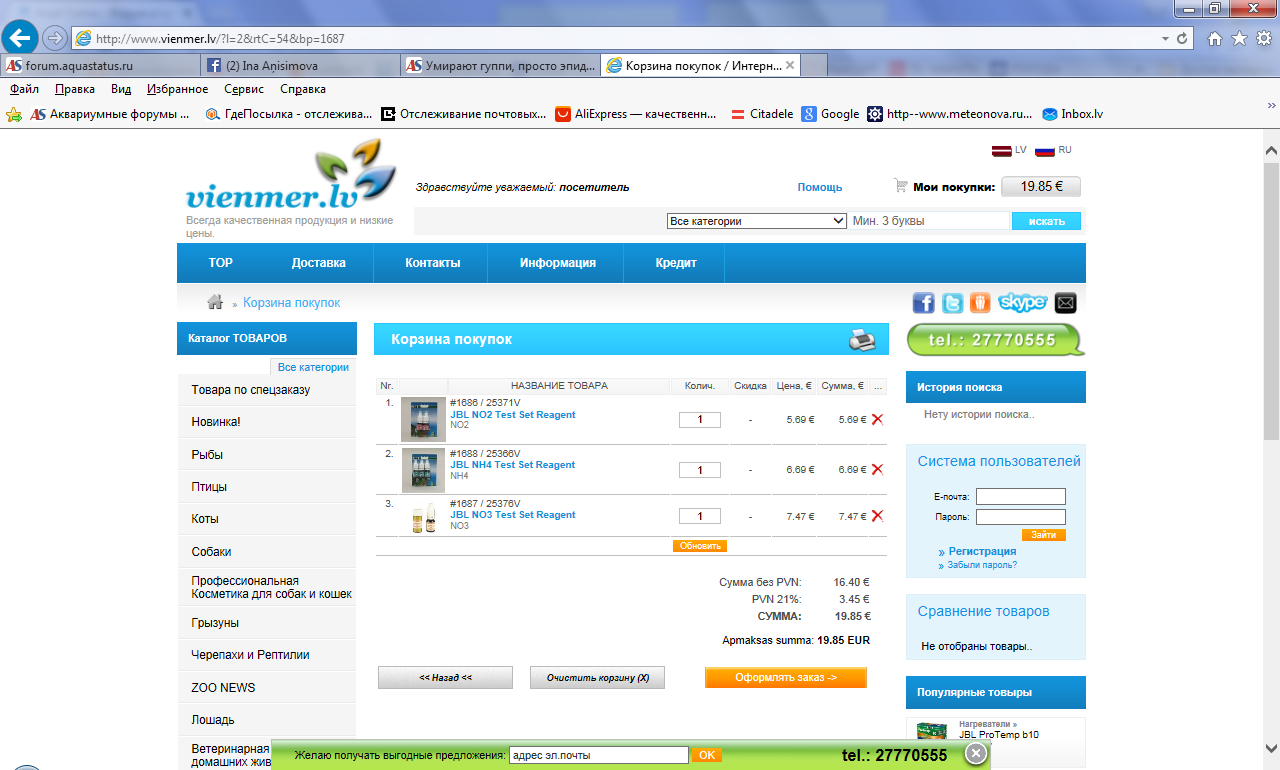Open Правка menu
The width and height of the screenshot is (1280, 770).
click(75, 89)
